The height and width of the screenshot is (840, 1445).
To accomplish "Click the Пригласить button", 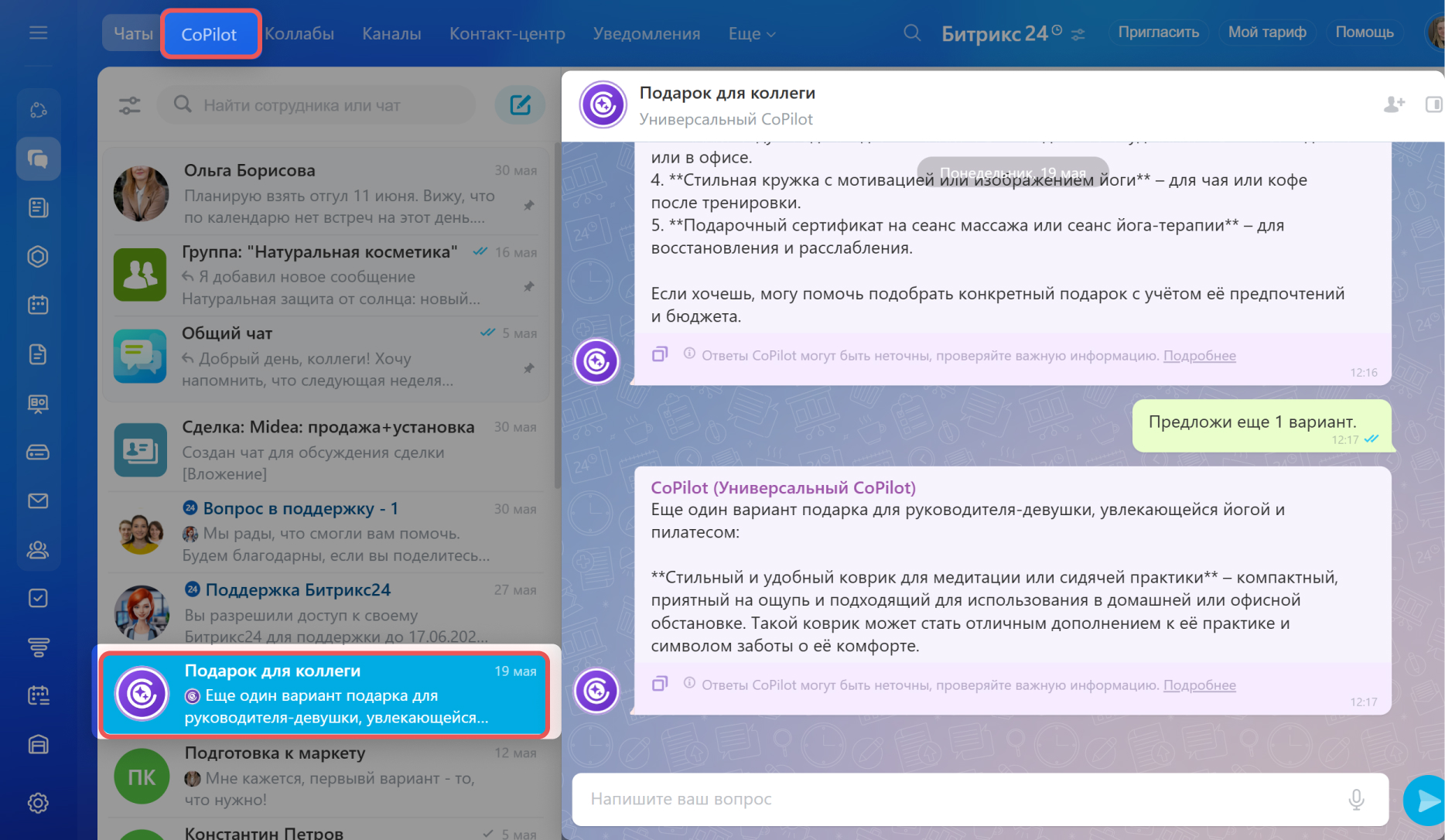I will pos(1158,32).
